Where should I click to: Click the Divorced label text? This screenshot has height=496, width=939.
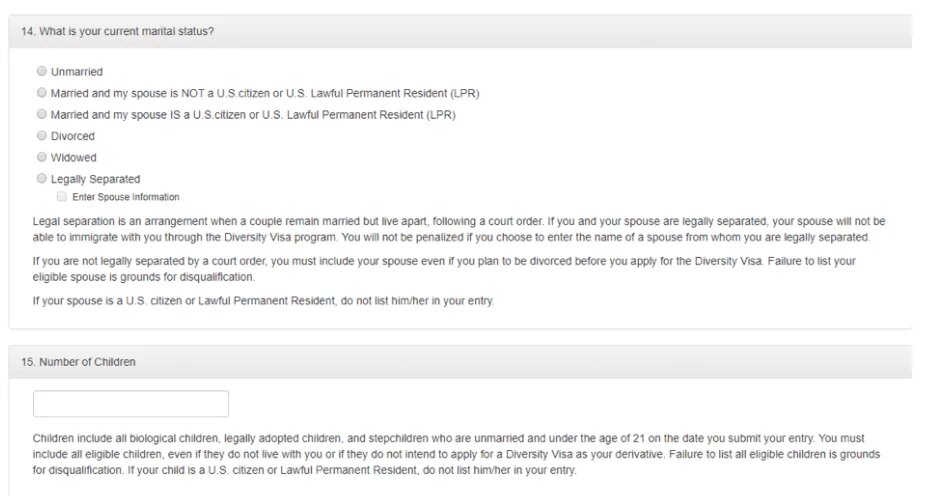click(72, 136)
